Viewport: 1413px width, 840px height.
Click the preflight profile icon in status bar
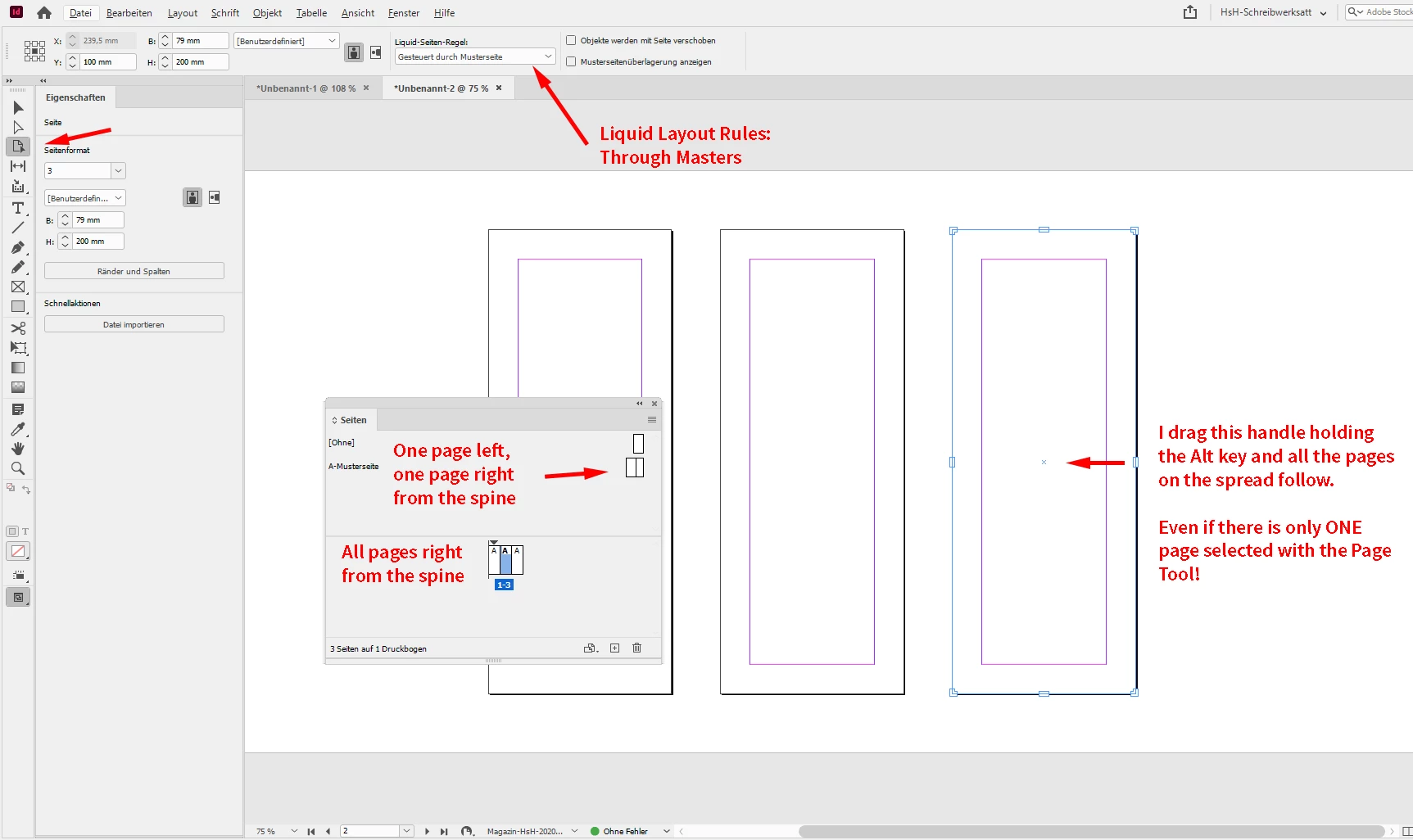(x=467, y=831)
